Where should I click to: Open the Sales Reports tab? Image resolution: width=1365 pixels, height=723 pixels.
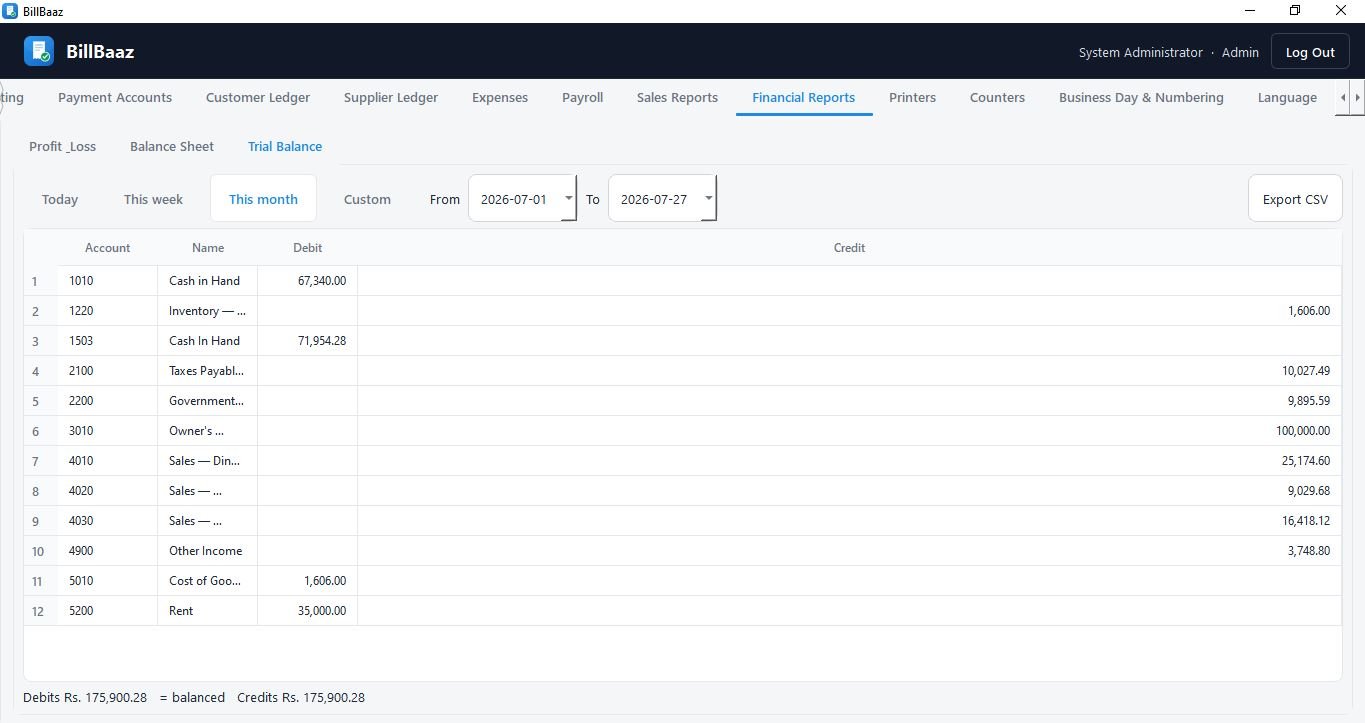677,97
